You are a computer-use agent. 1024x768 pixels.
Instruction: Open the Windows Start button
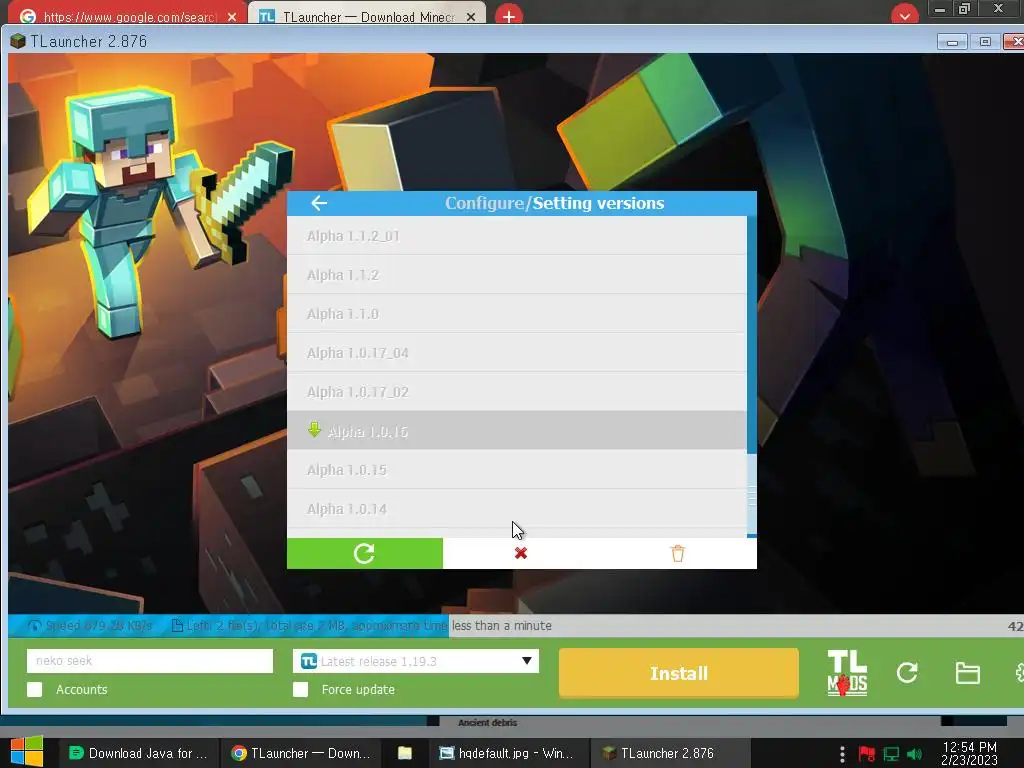26,752
